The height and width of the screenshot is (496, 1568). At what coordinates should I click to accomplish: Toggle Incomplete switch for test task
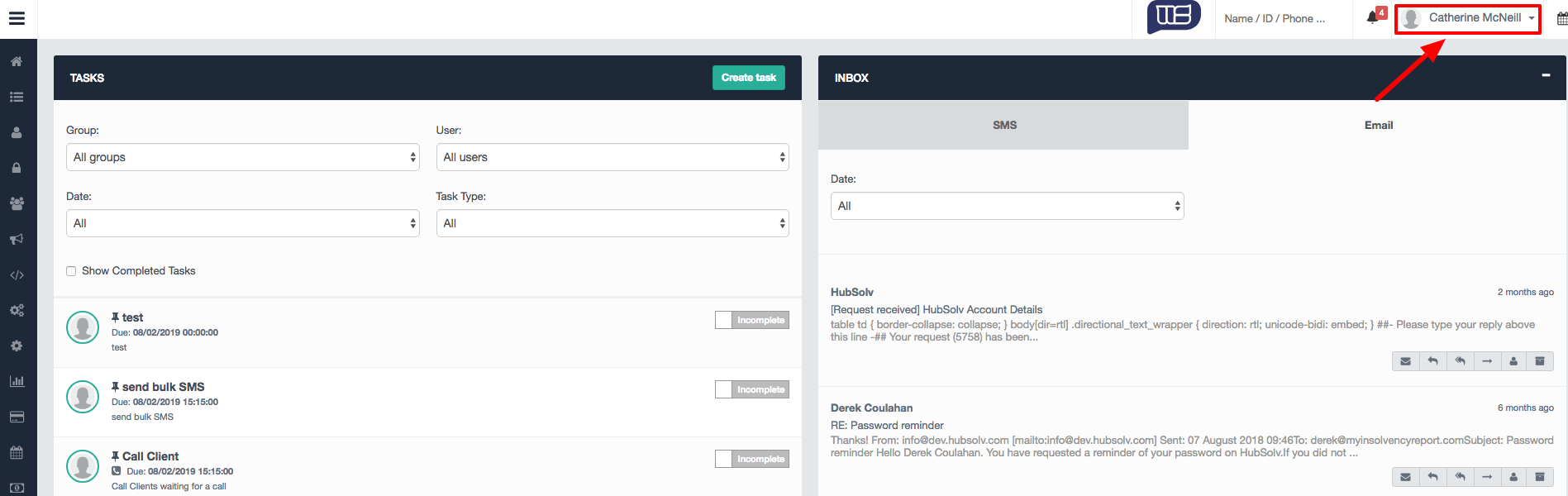[751, 320]
